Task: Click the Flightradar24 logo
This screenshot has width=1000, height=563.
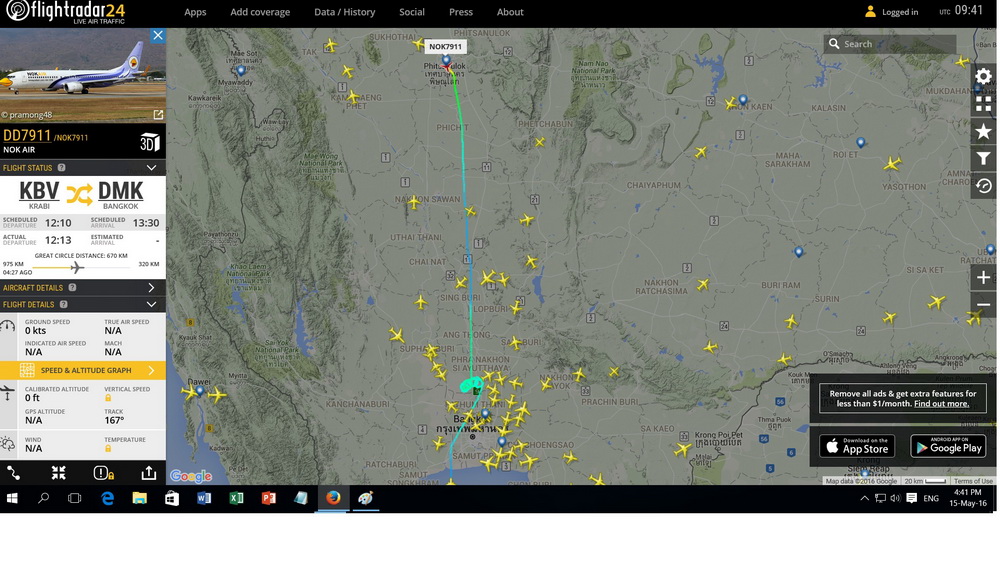Action: pyautogui.click(x=66, y=12)
